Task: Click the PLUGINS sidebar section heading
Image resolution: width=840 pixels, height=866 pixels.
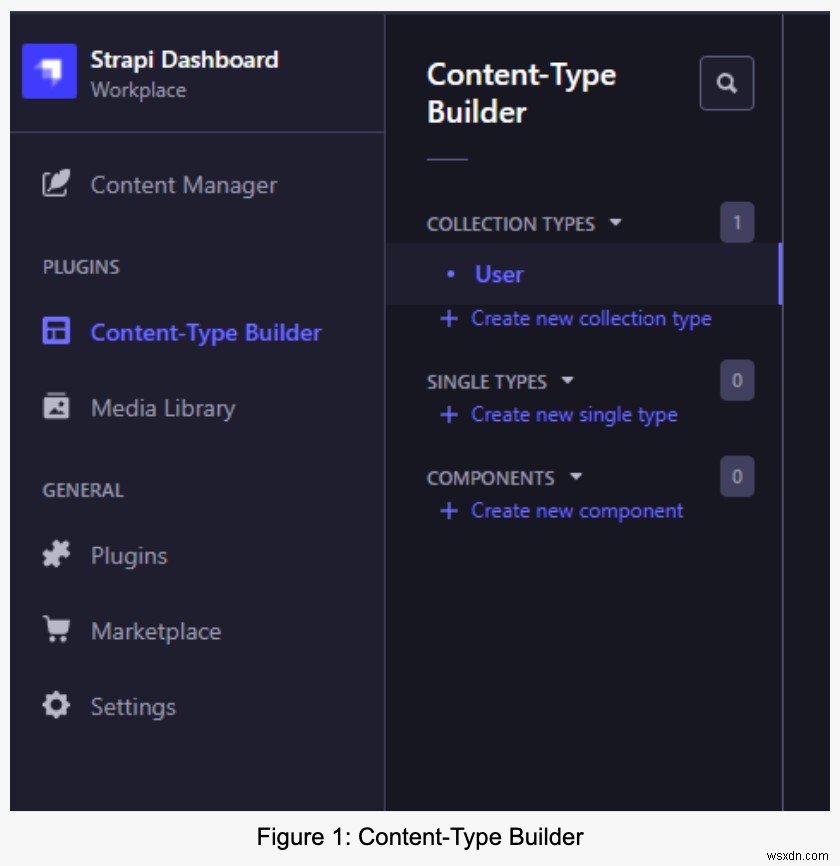Action: [x=81, y=267]
